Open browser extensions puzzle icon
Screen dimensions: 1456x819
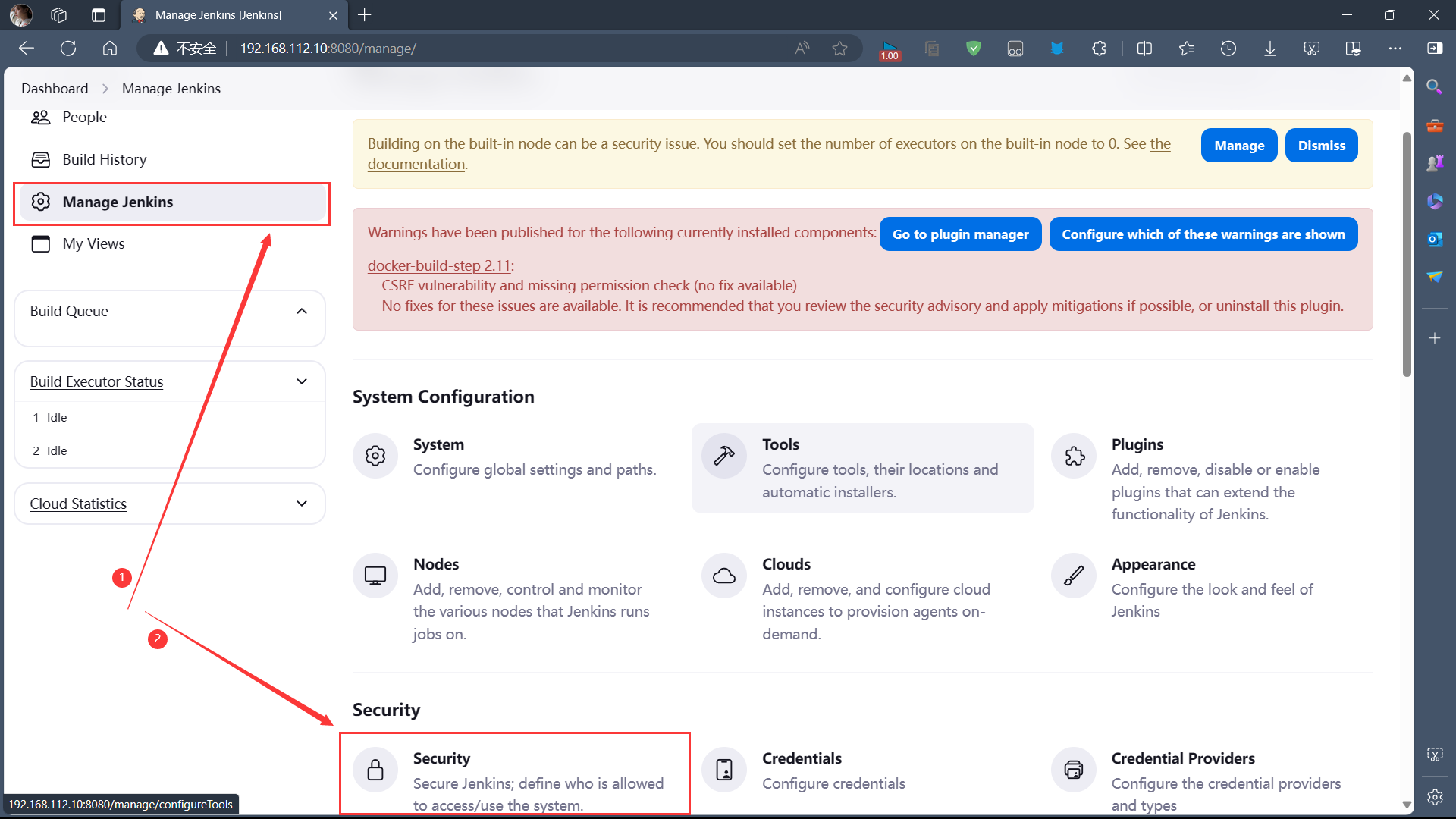(1099, 49)
